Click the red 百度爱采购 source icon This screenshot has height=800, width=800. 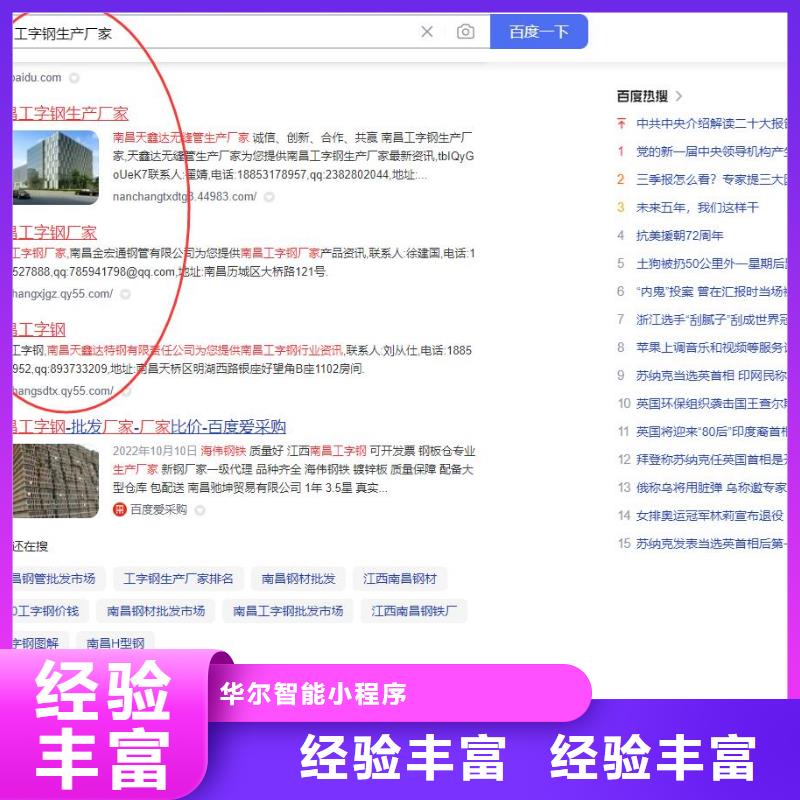click(x=119, y=510)
